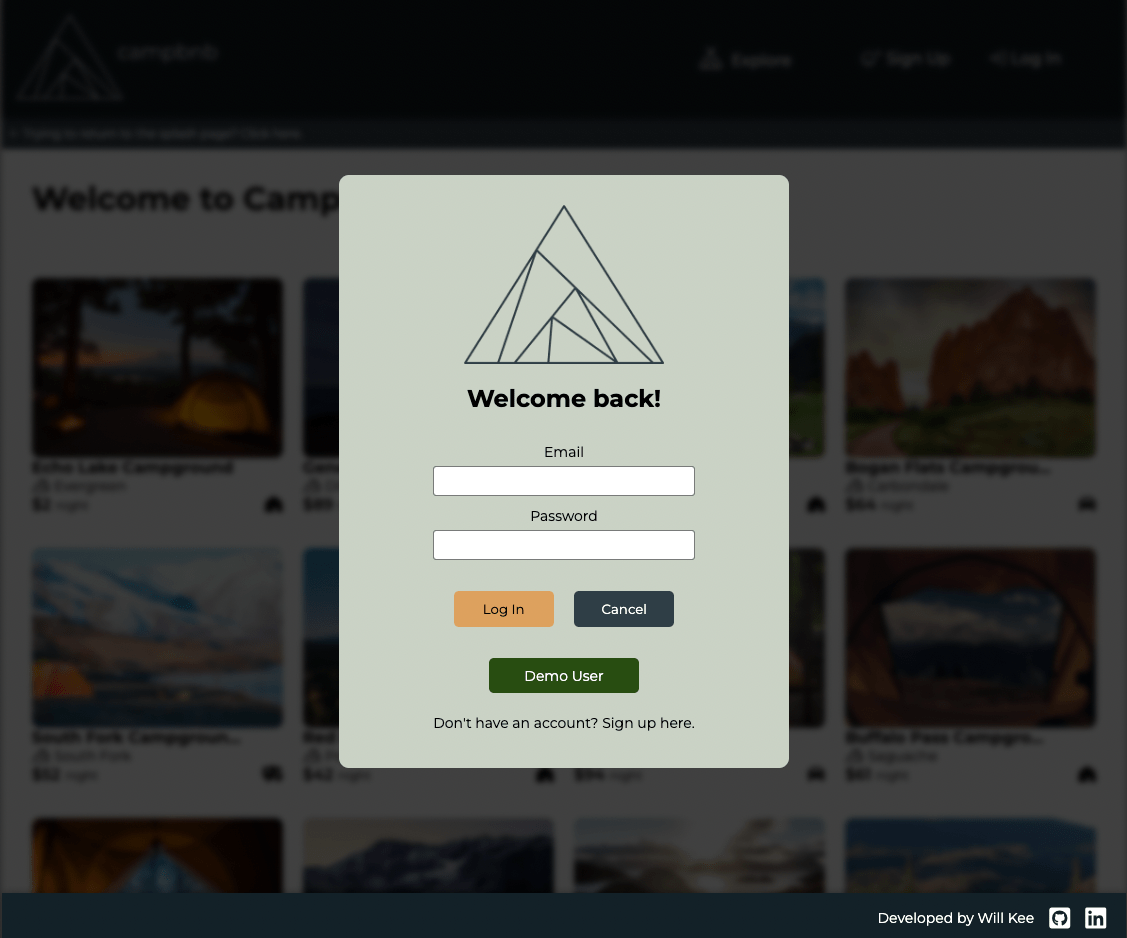Dismiss the modal with Cancel
The image size is (1127, 938).
pyautogui.click(x=624, y=609)
